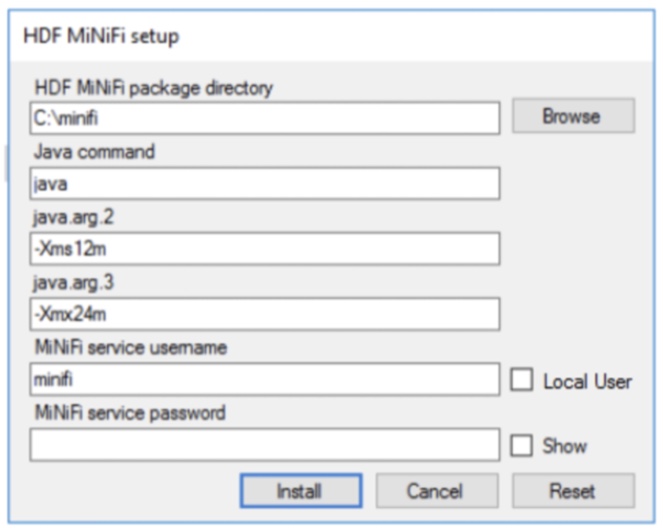Cancel the MiNiFi setup dialog

(436, 491)
